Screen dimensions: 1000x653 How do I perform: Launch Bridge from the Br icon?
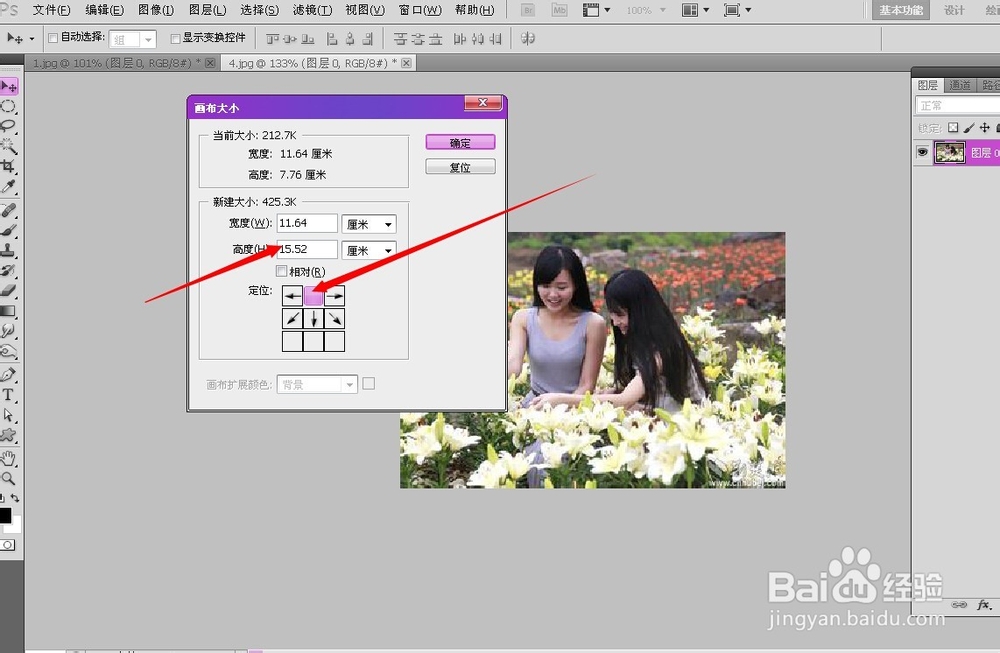pos(528,10)
